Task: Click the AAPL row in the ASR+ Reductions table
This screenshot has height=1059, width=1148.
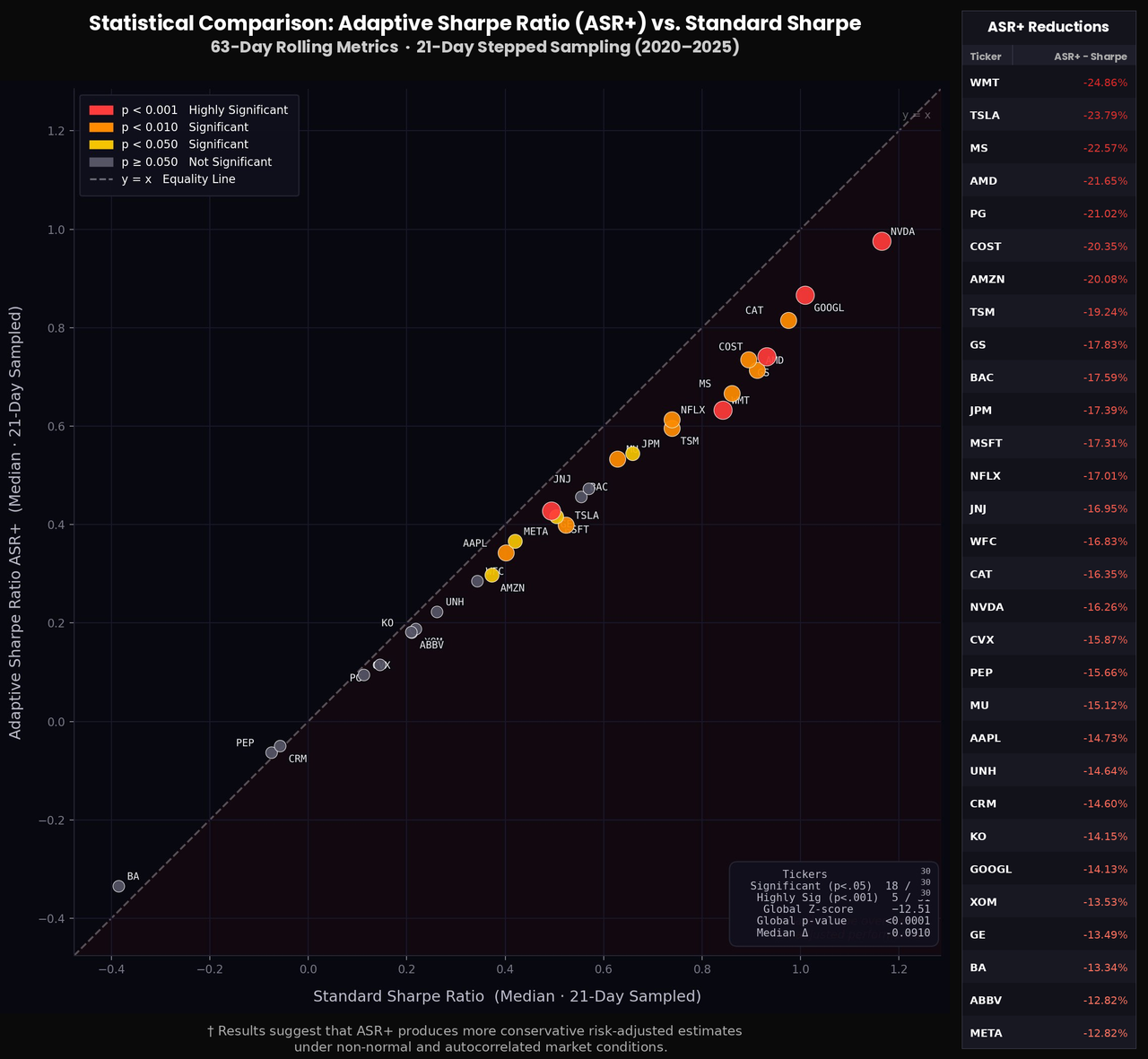Action: coord(1048,738)
